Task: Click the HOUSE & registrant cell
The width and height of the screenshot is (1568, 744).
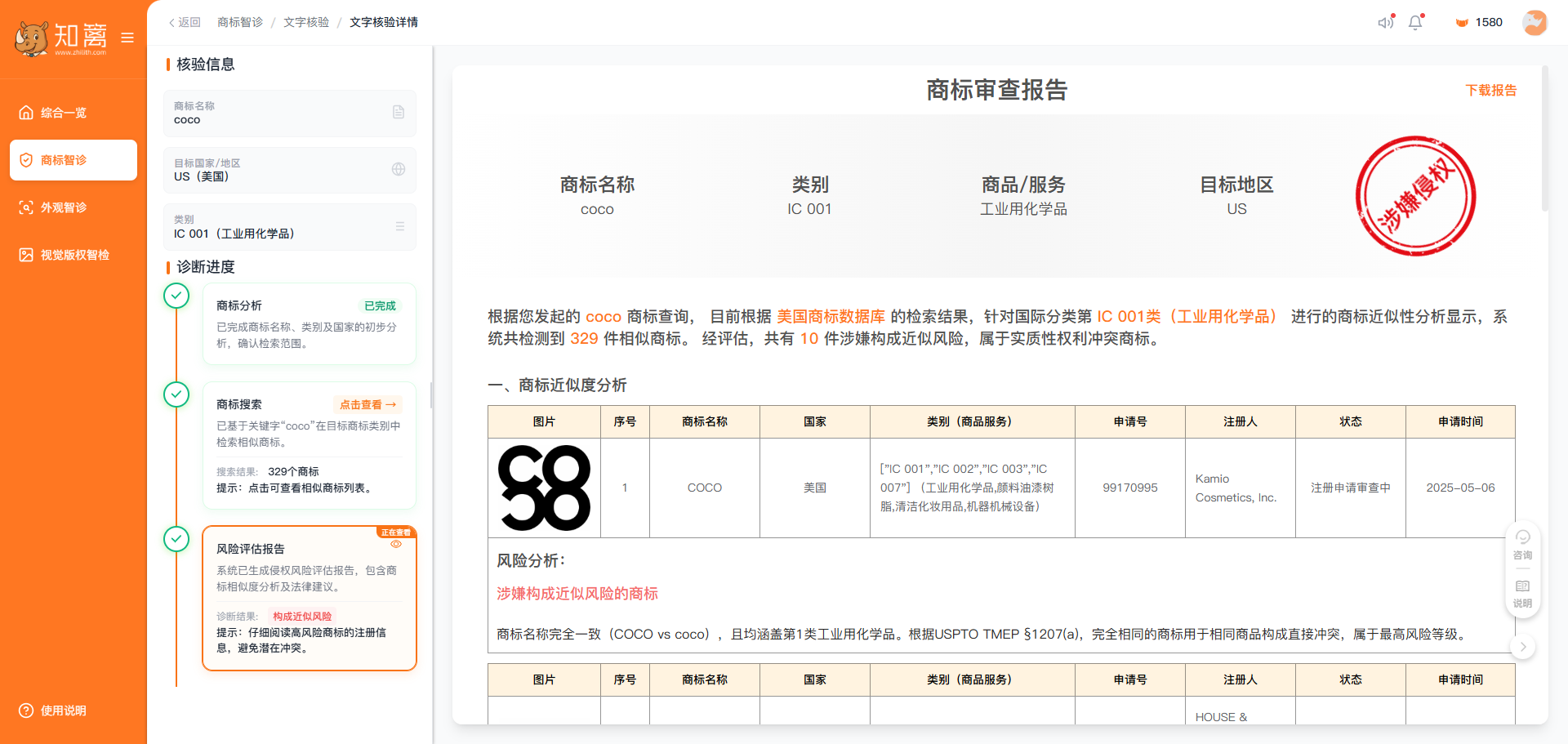Action: (x=1240, y=711)
